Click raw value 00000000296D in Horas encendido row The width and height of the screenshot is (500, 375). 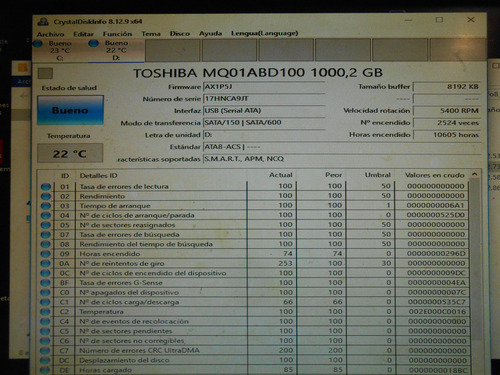point(436,254)
